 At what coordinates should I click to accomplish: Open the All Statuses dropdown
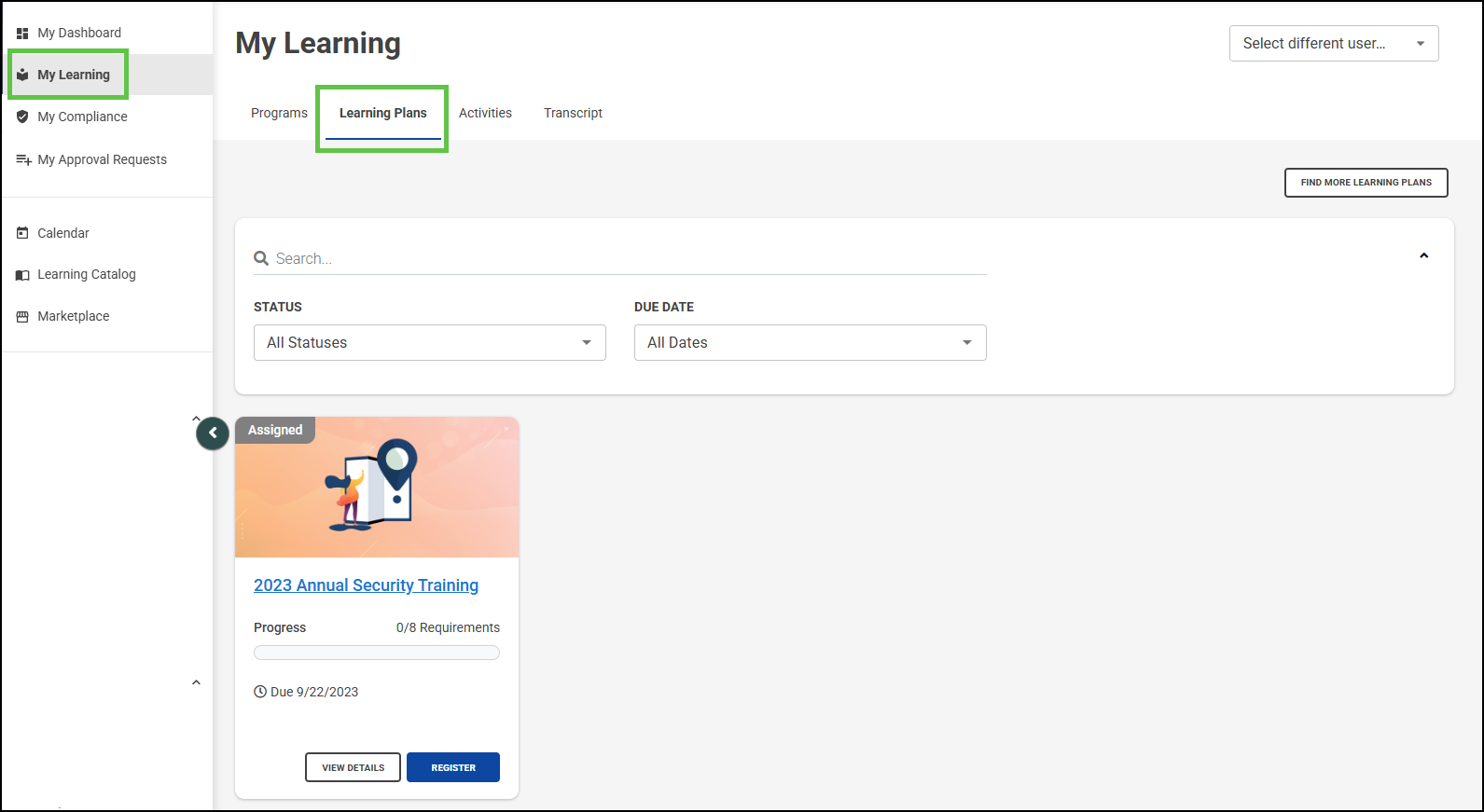(x=429, y=343)
